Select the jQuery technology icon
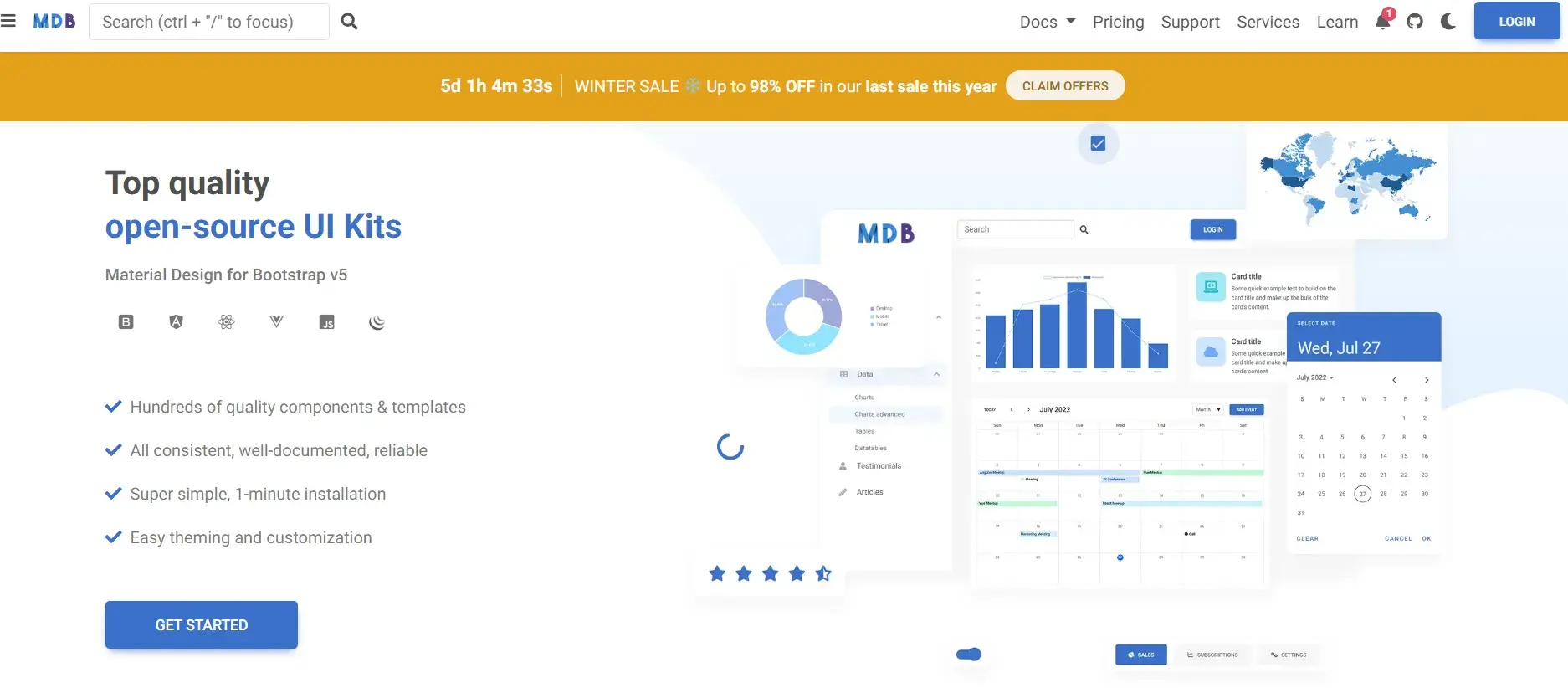1568x688 pixels. point(377,322)
